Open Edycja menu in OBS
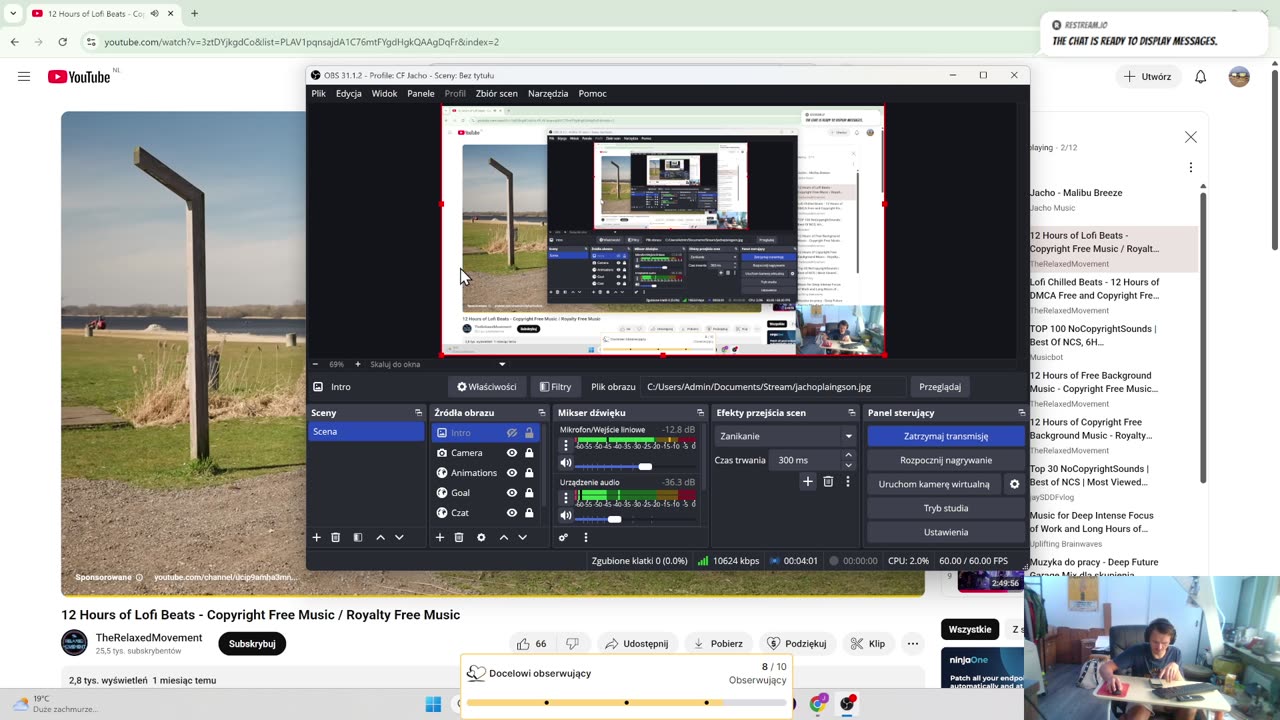 pos(349,93)
